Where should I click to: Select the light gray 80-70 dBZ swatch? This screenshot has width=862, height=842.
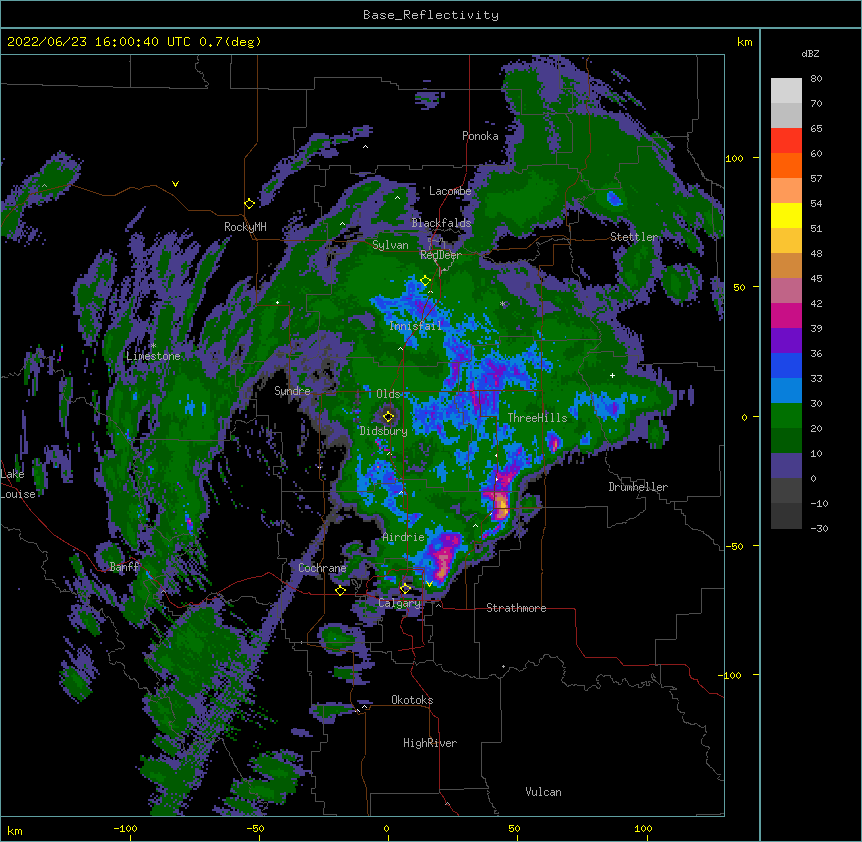click(786, 91)
